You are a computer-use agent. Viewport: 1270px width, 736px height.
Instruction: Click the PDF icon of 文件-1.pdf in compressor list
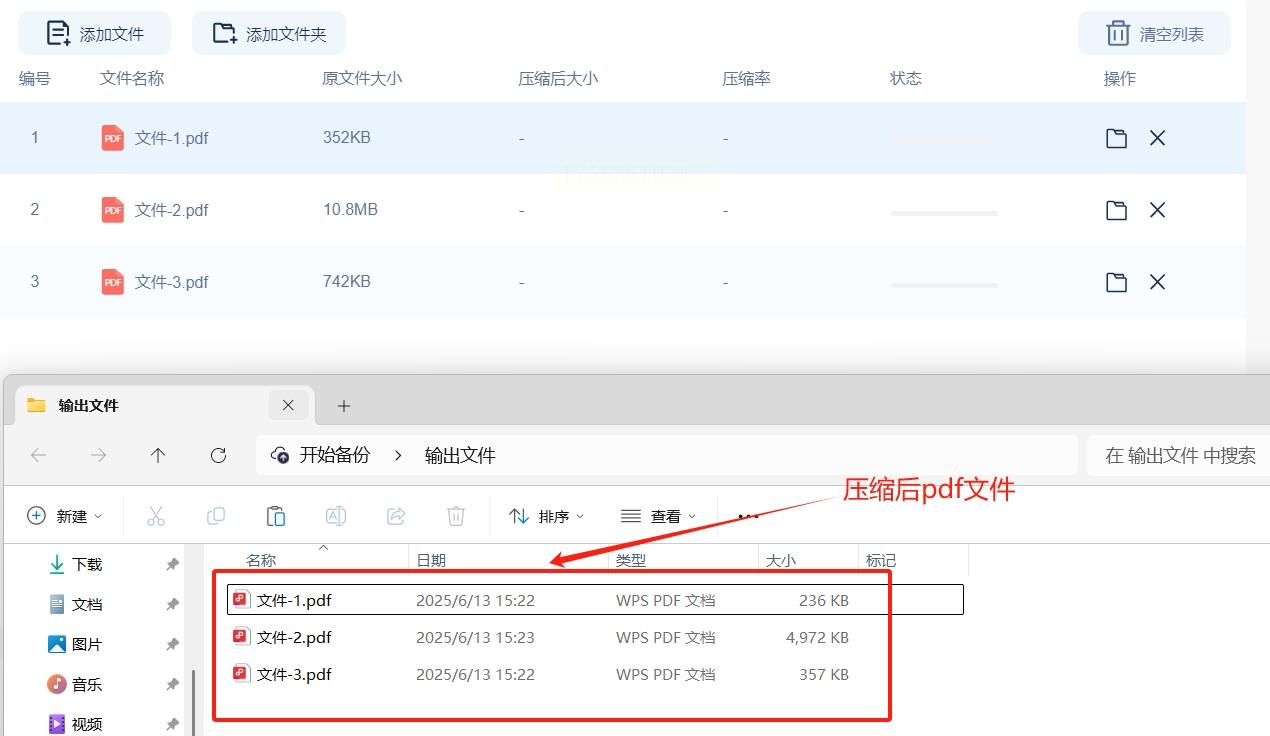(x=113, y=138)
